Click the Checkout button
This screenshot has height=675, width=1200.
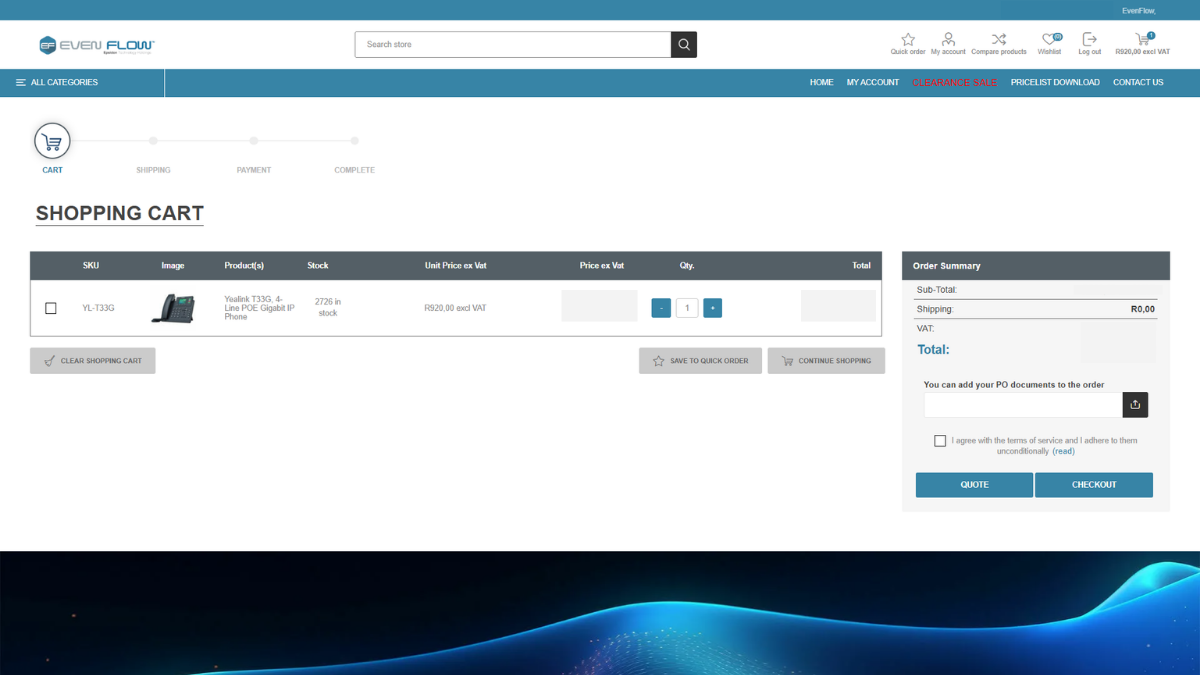pyautogui.click(x=1094, y=485)
